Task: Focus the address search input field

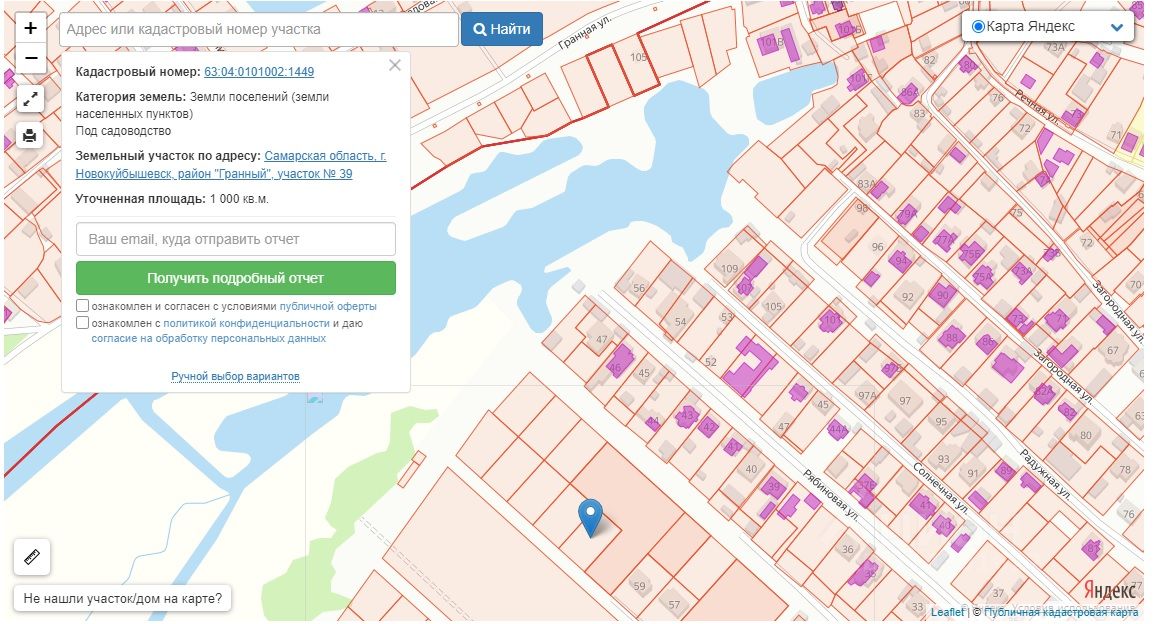Action: (x=259, y=30)
